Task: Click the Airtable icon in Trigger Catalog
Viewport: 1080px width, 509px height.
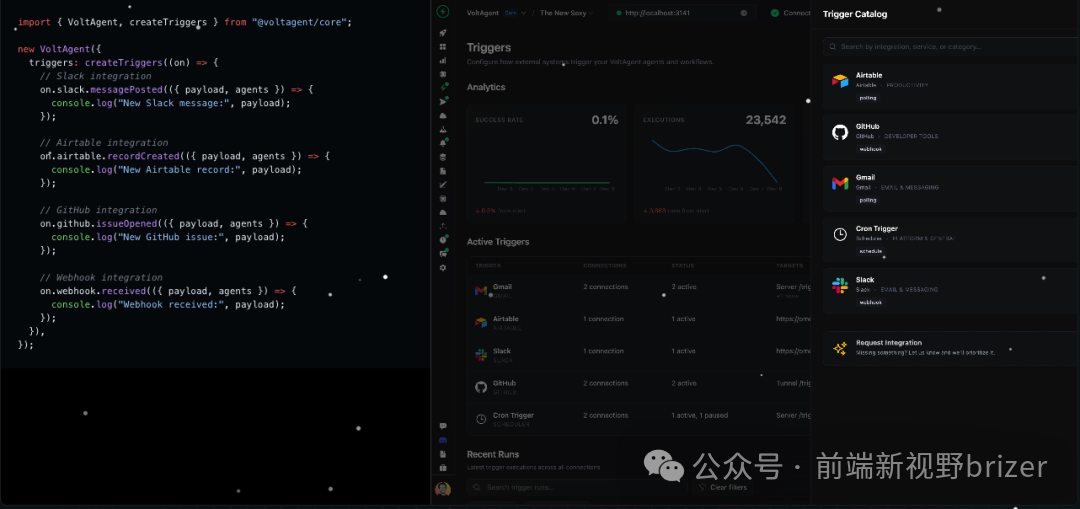Action: tap(840, 81)
